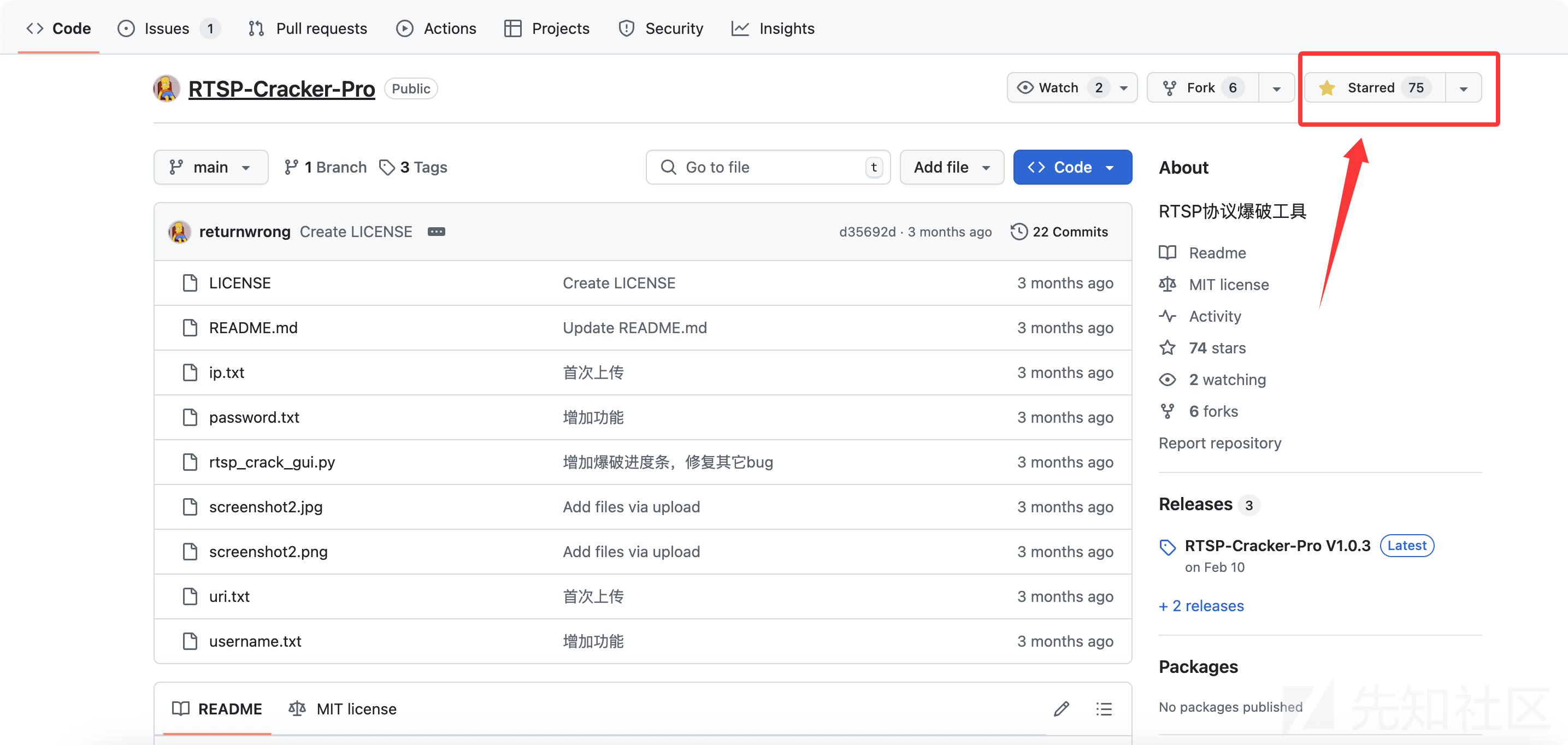1568x745 pixels.
Task: Open 'Update README.md' commit message
Action: 635,328
